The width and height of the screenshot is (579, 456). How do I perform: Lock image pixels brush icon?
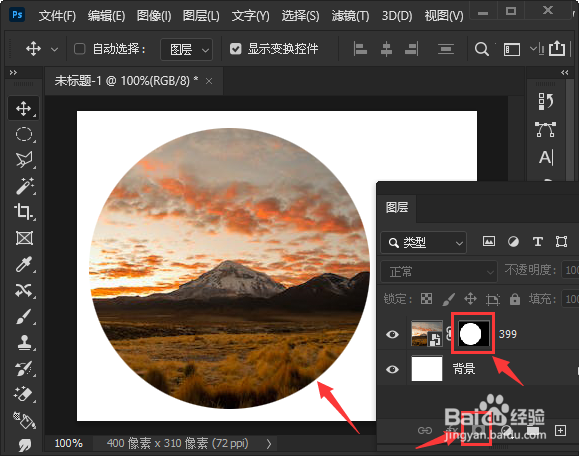pos(449,299)
